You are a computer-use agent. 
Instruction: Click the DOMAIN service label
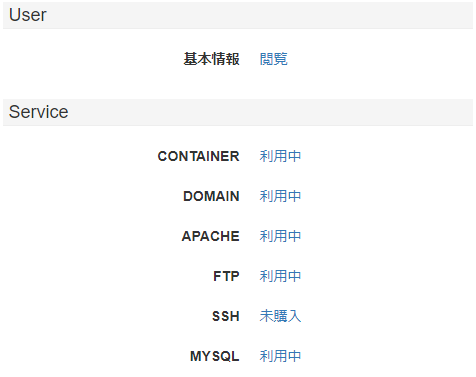click(x=211, y=196)
